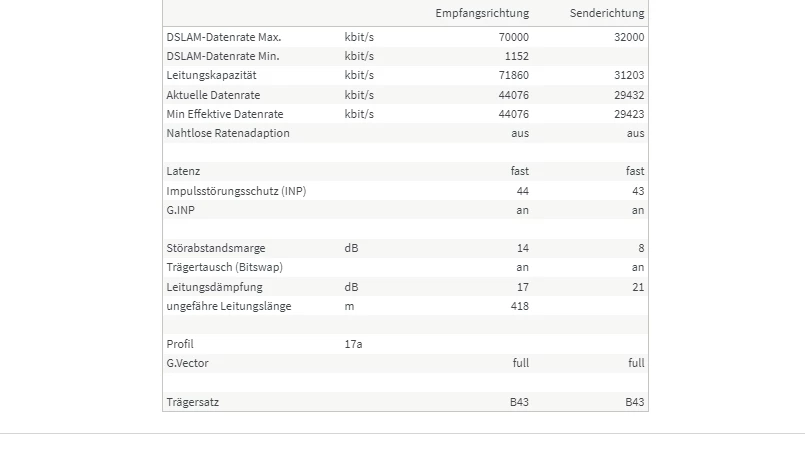
Task: Click the 418 line length value
Action: (520, 306)
